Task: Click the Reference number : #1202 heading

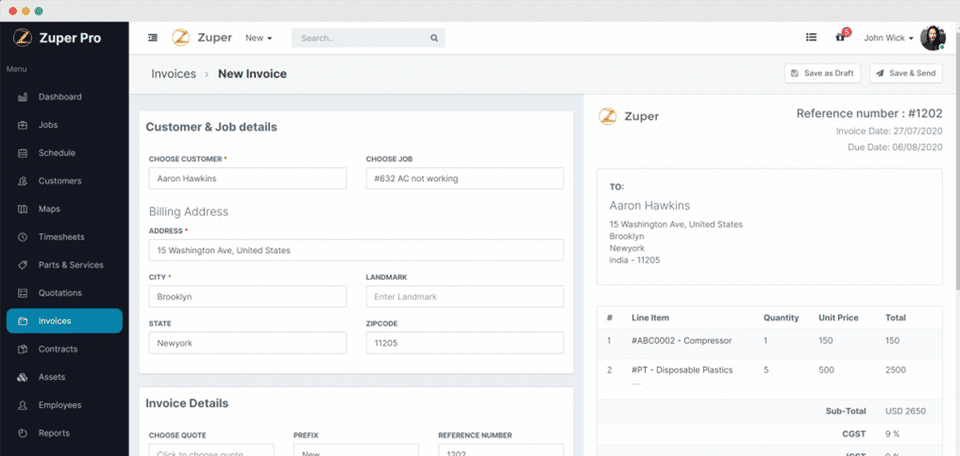Action: point(869,113)
